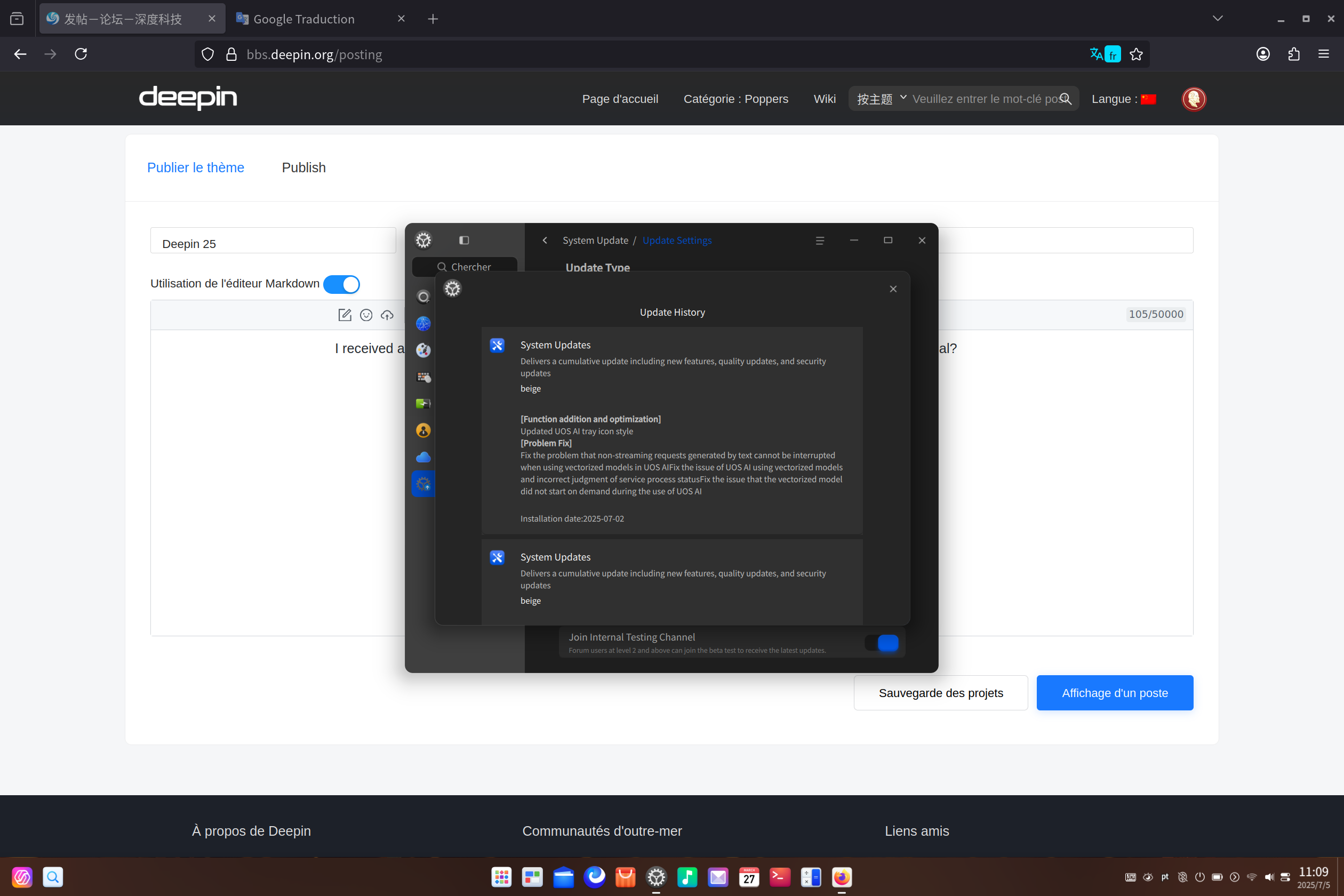
Task: Go to Page d'accueil
Action: click(620, 99)
